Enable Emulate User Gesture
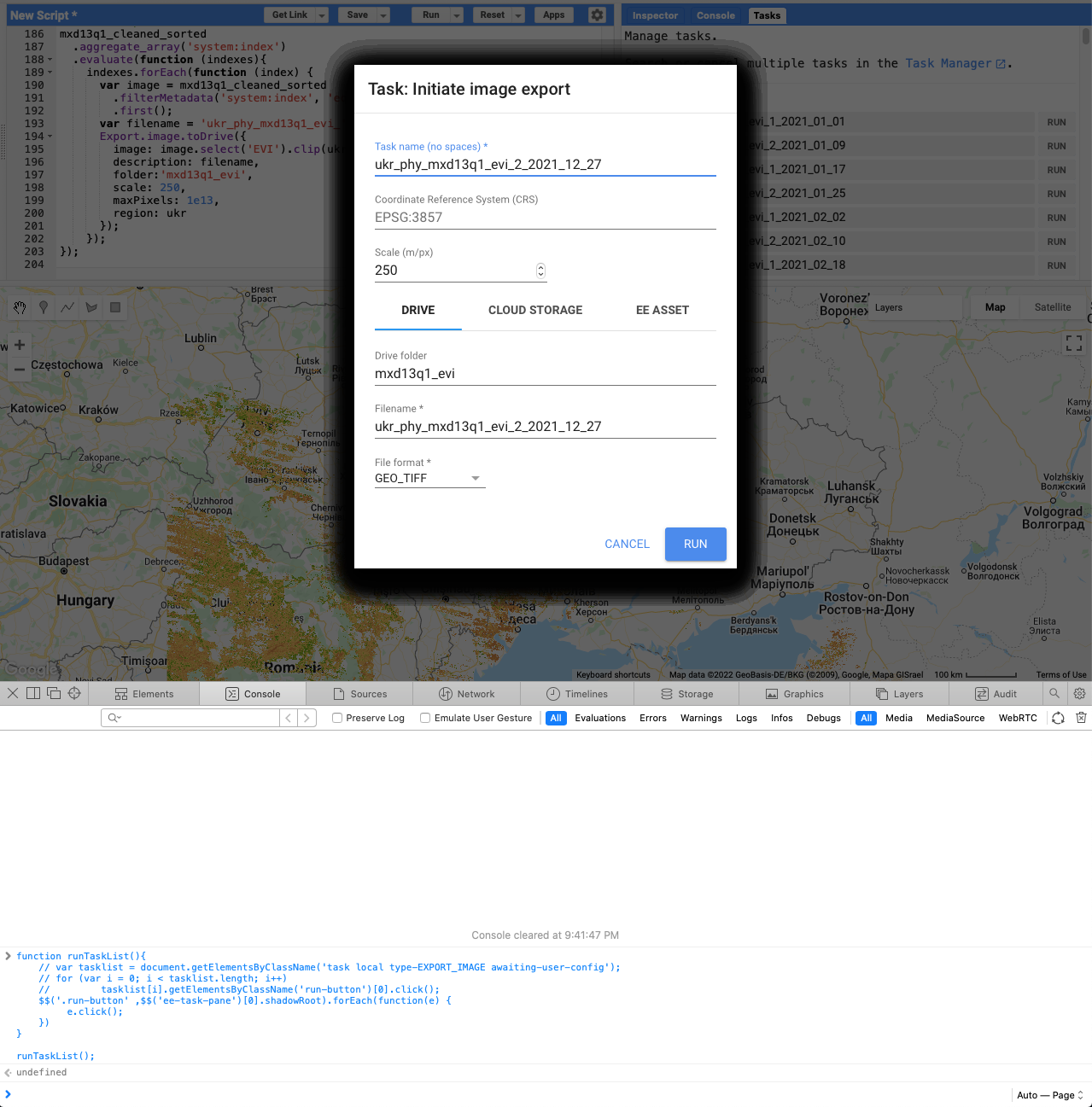 click(x=424, y=718)
